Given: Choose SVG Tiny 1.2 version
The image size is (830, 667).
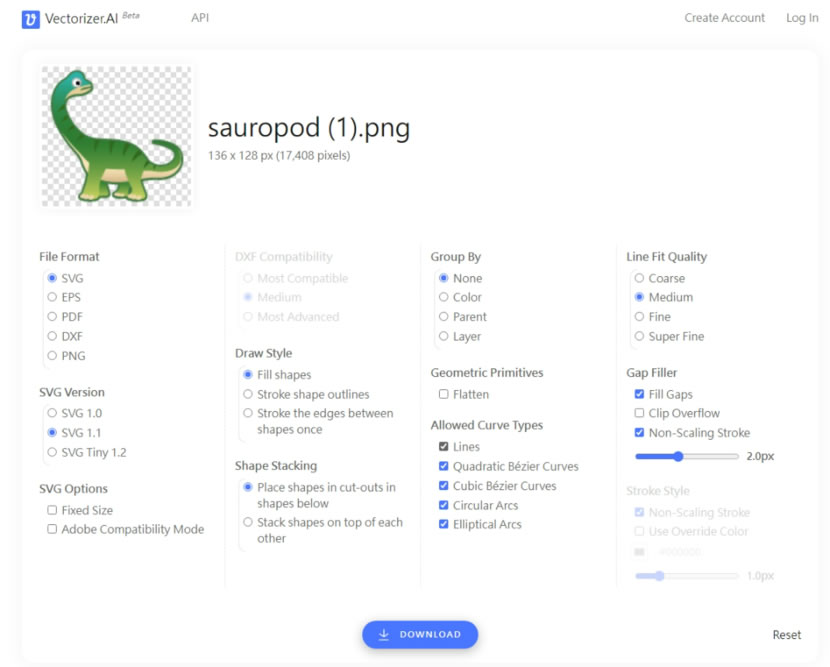Looking at the screenshot, I should (52, 452).
